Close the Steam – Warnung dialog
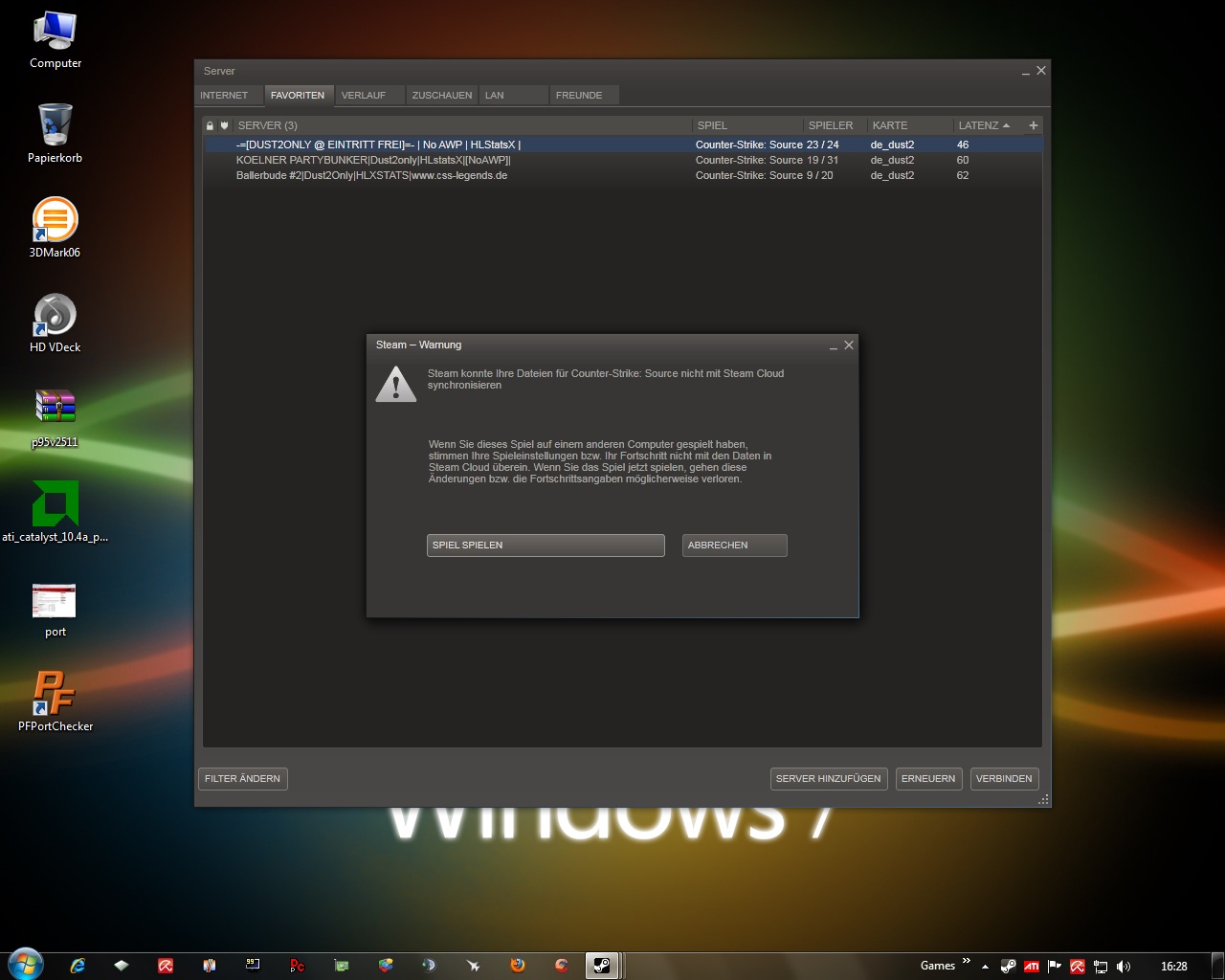This screenshot has height=980, width=1225. pyautogui.click(x=849, y=345)
